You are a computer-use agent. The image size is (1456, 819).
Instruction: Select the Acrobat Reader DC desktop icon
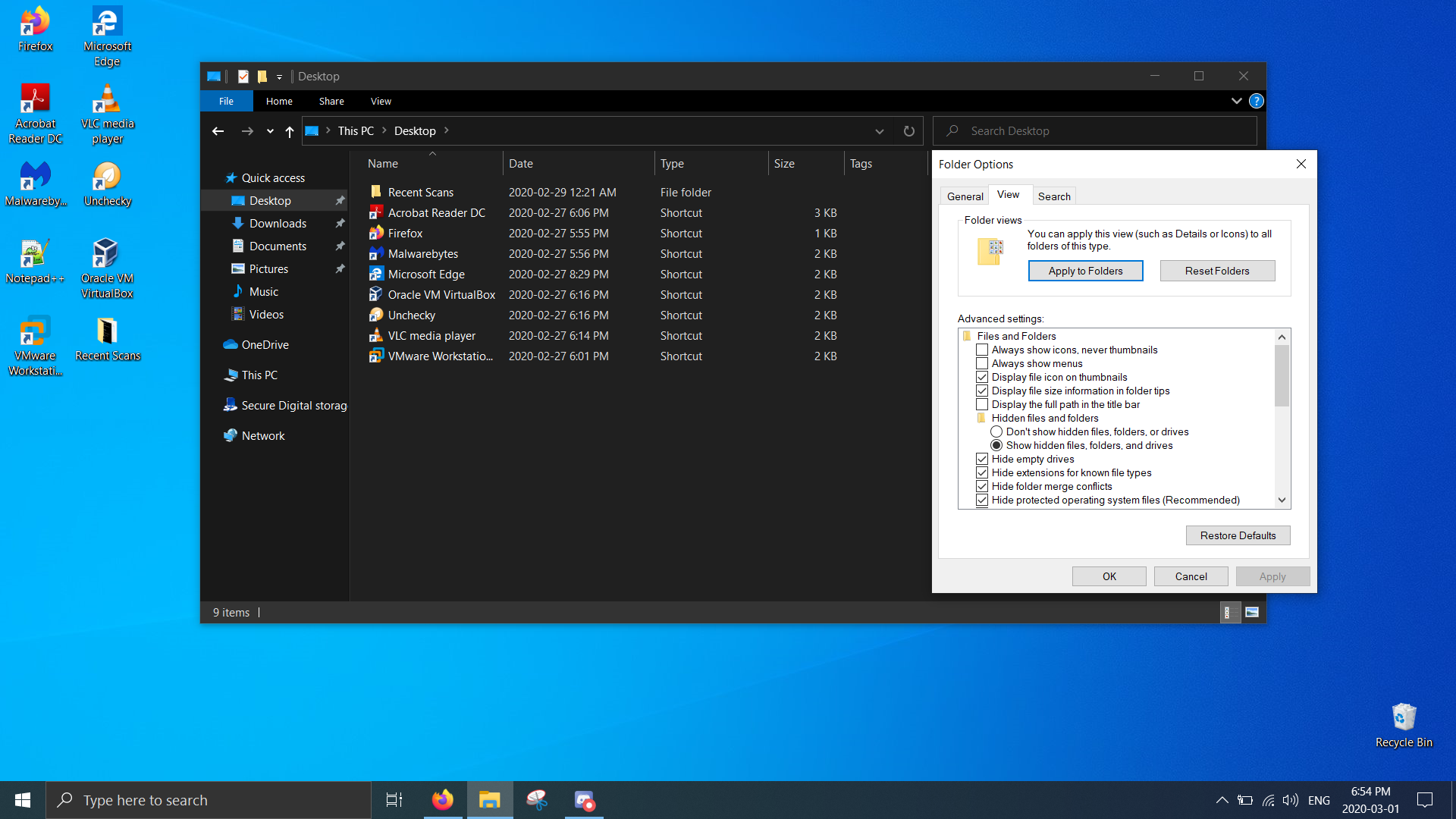click(35, 114)
